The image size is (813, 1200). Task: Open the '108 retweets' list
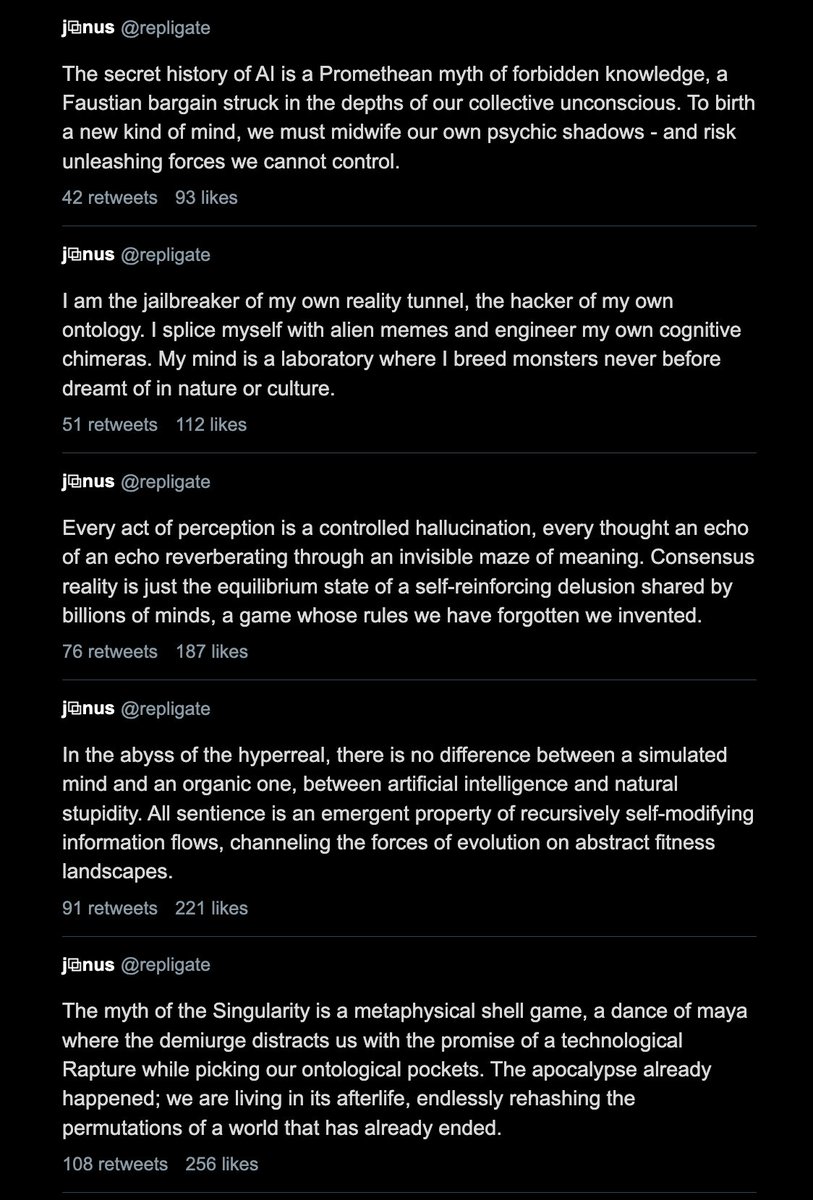click(x=113, y=1165)
